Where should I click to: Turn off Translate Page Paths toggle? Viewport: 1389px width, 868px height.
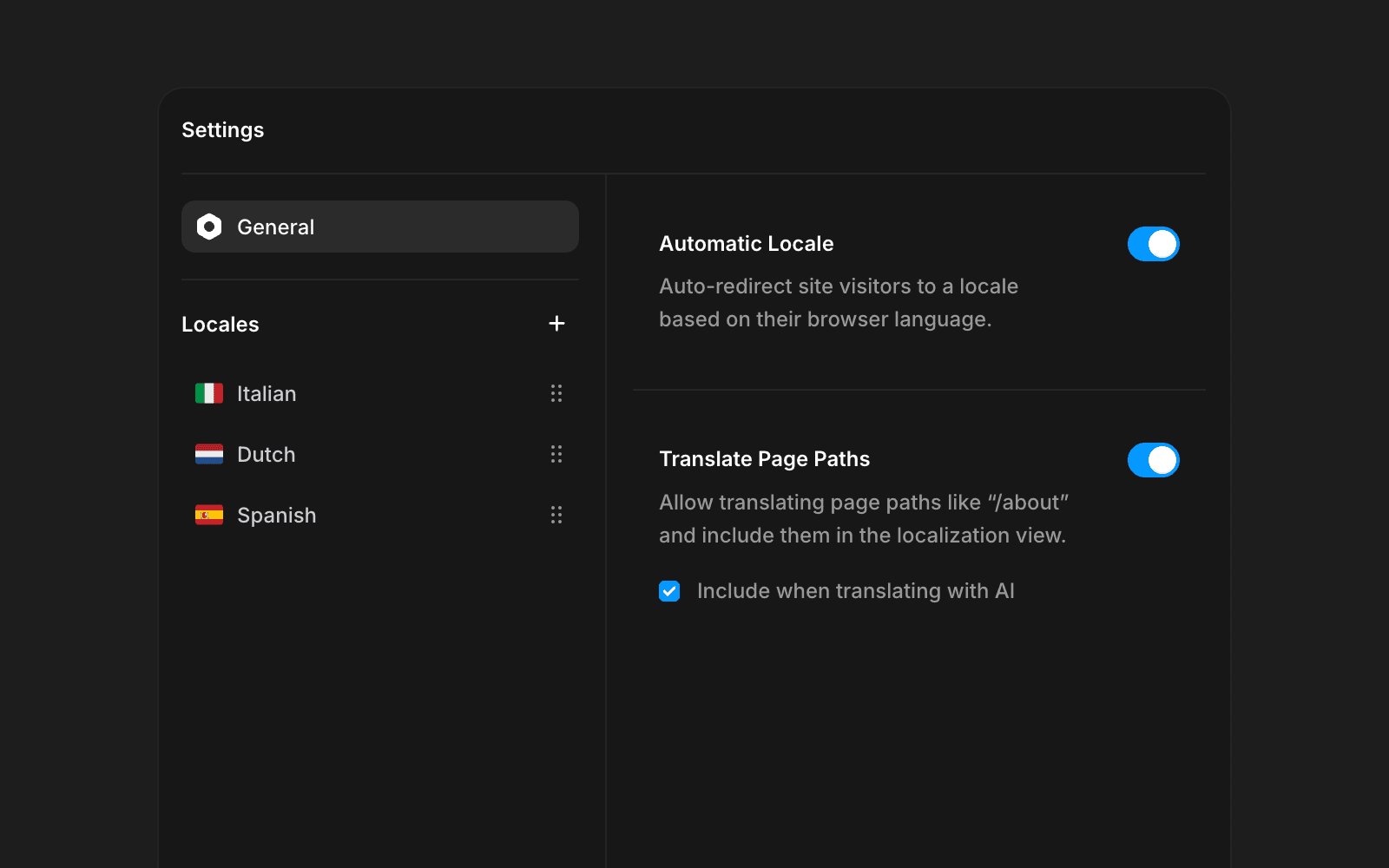1153,460
